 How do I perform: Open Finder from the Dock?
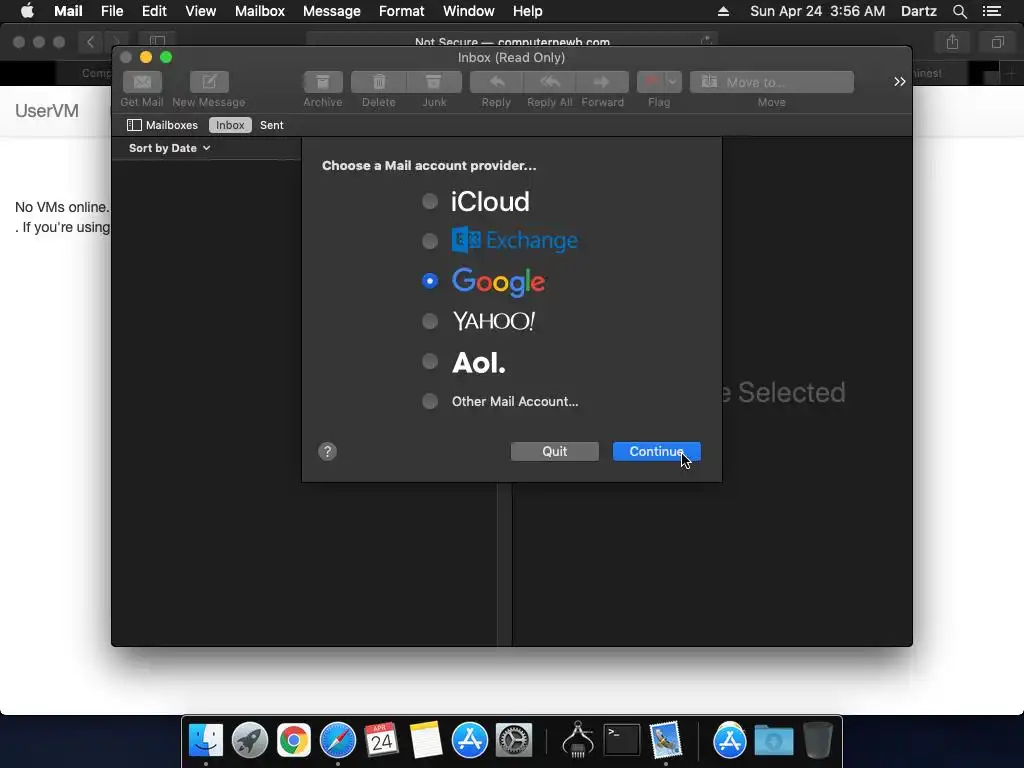pos(206,740)
